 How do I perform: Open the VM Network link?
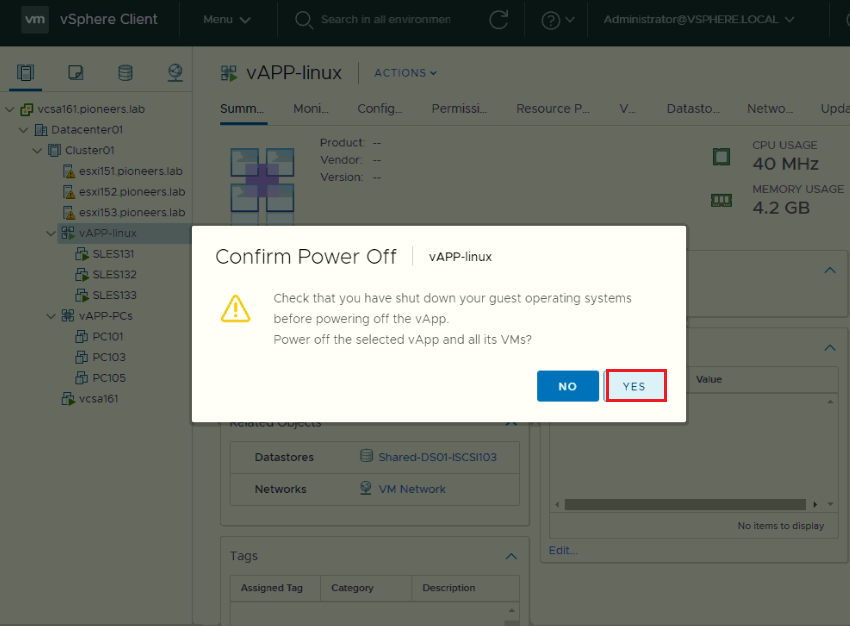[x=412, y=489]
